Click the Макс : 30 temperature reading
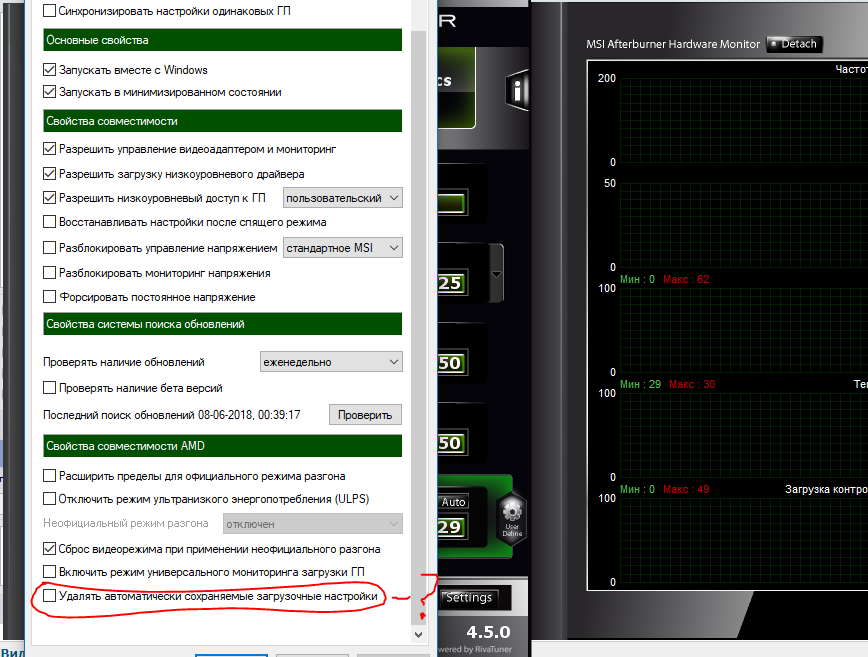 click(x=692, y=384)
